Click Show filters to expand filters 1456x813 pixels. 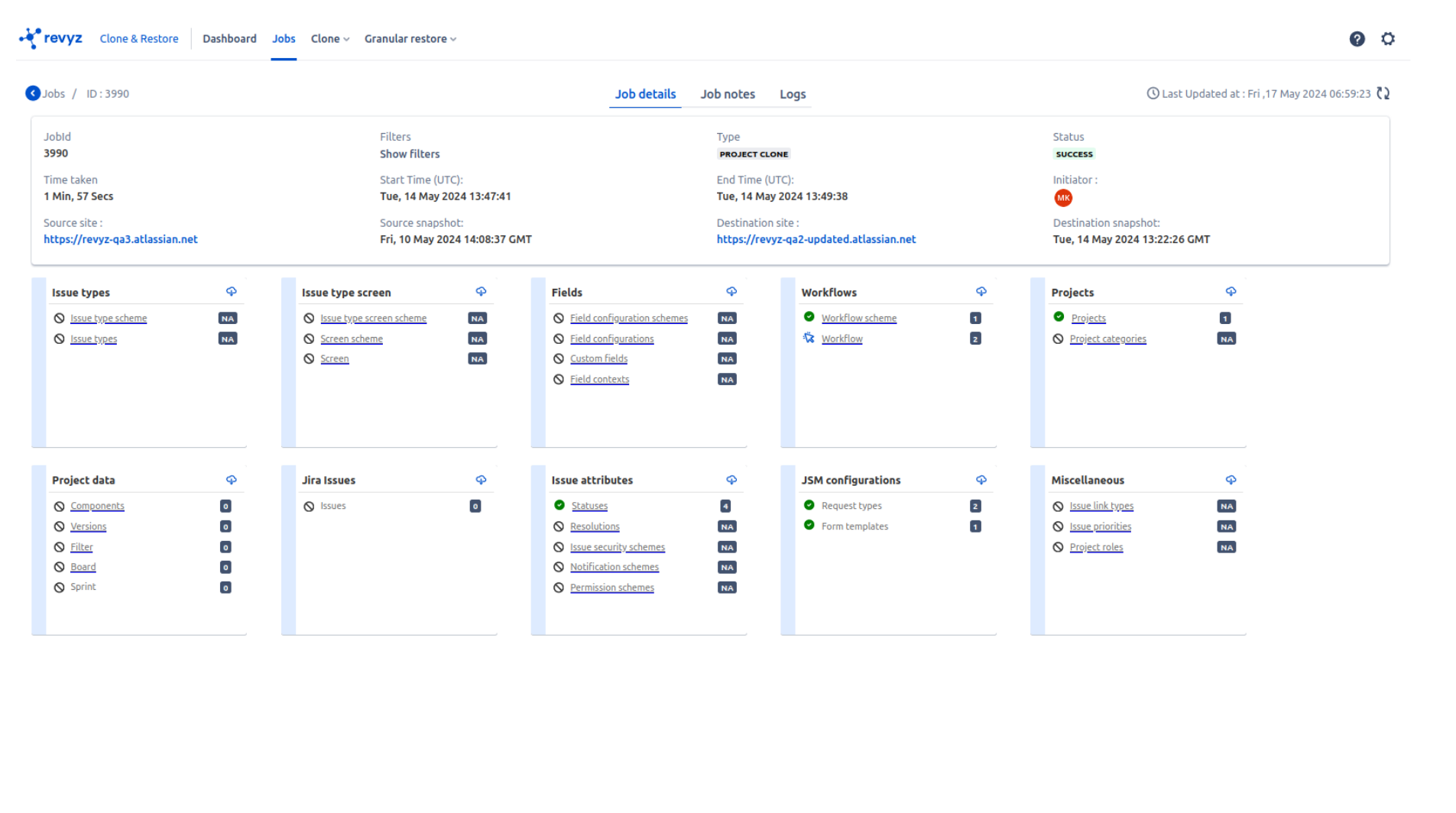[x=410, y=154]
